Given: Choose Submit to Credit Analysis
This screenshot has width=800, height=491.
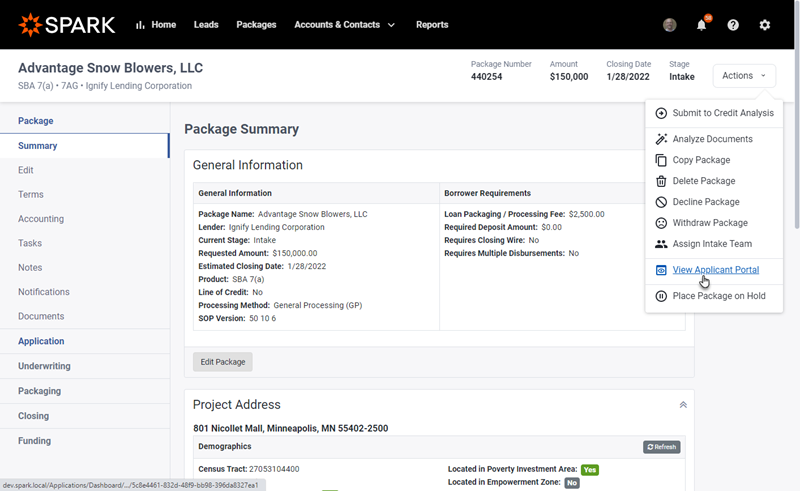Looking at the screenshot, I should tap(714, 113).
